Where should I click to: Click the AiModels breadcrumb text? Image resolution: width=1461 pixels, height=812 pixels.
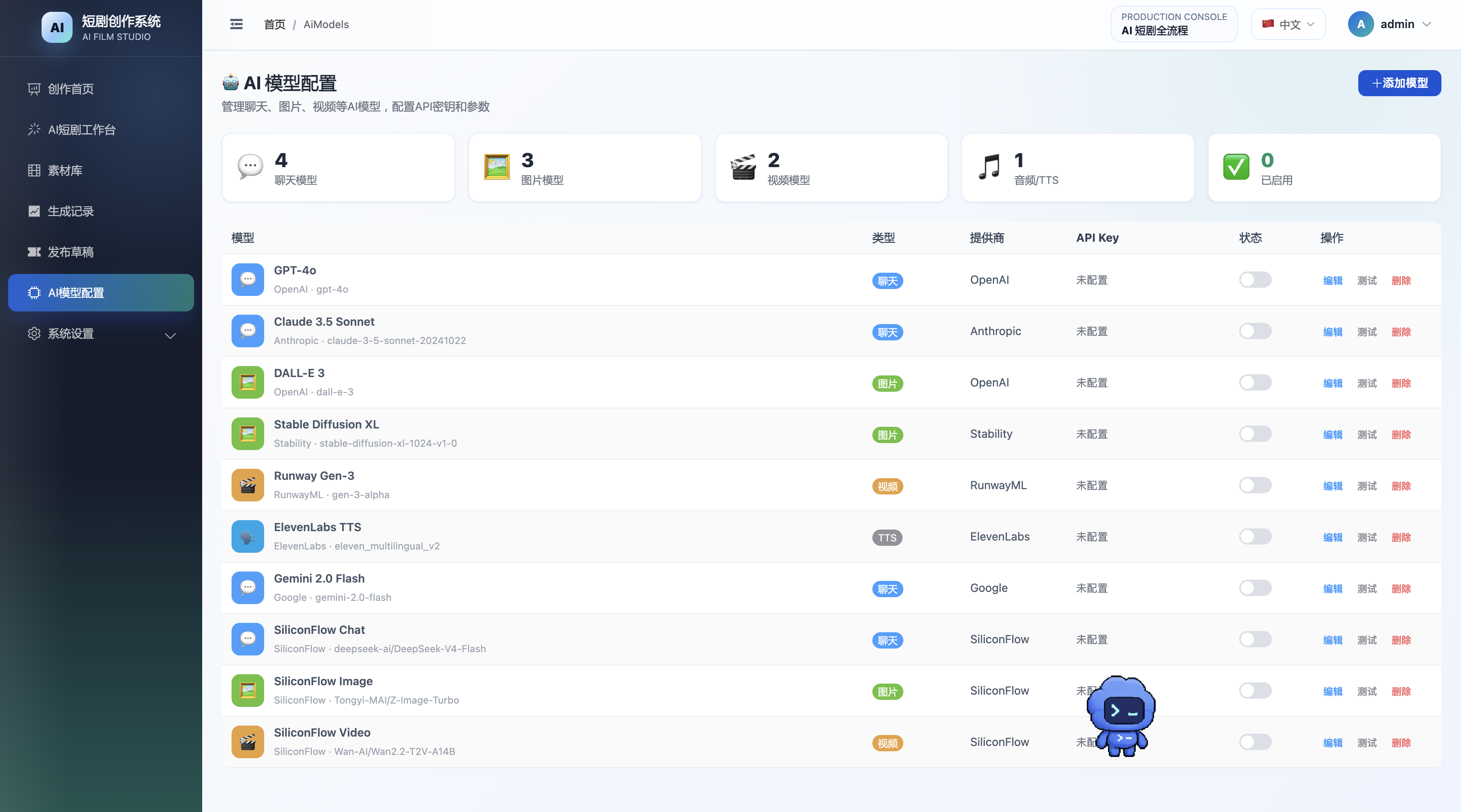point(326,24)
